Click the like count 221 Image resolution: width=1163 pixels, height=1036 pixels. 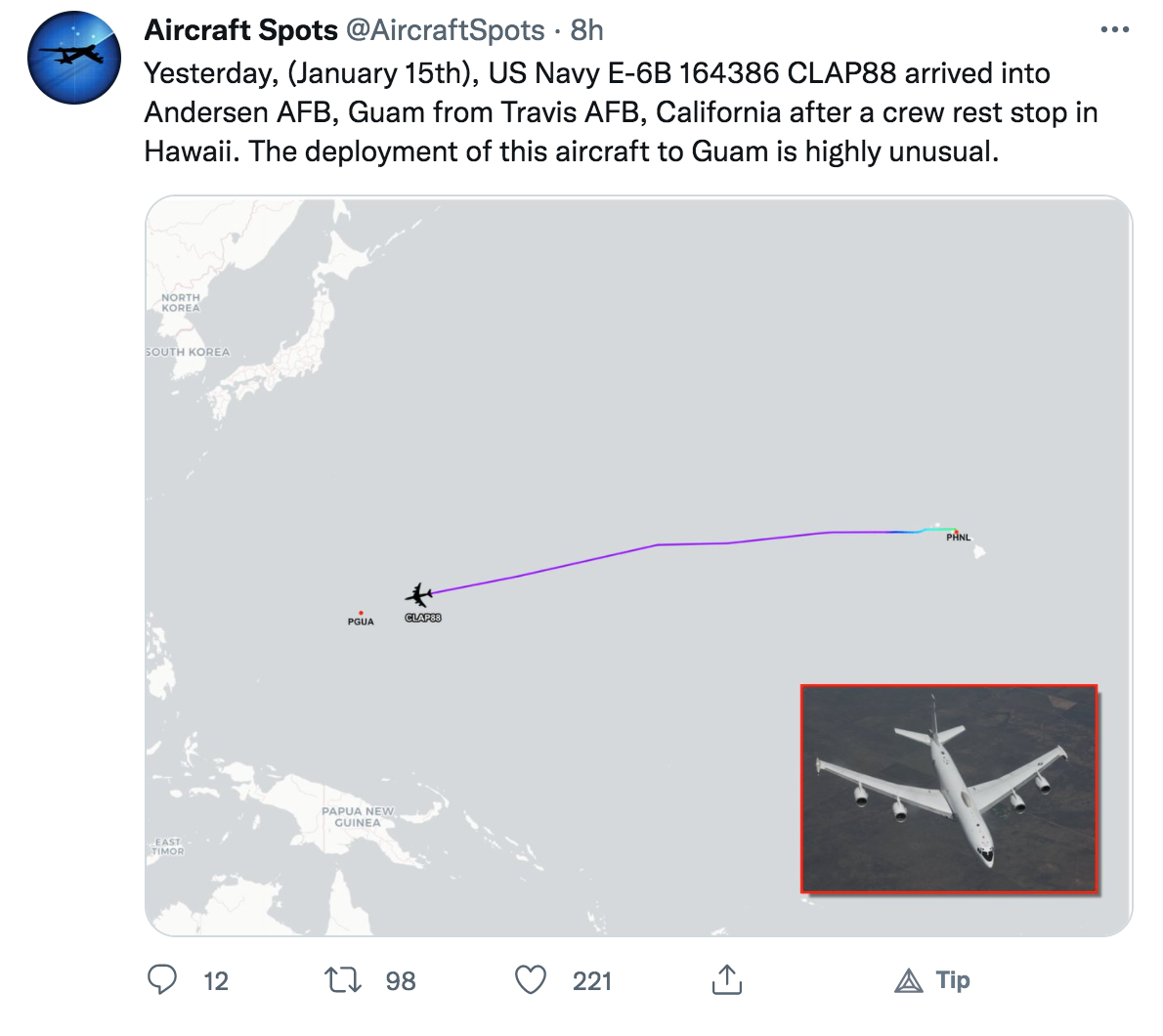point(592,981)
